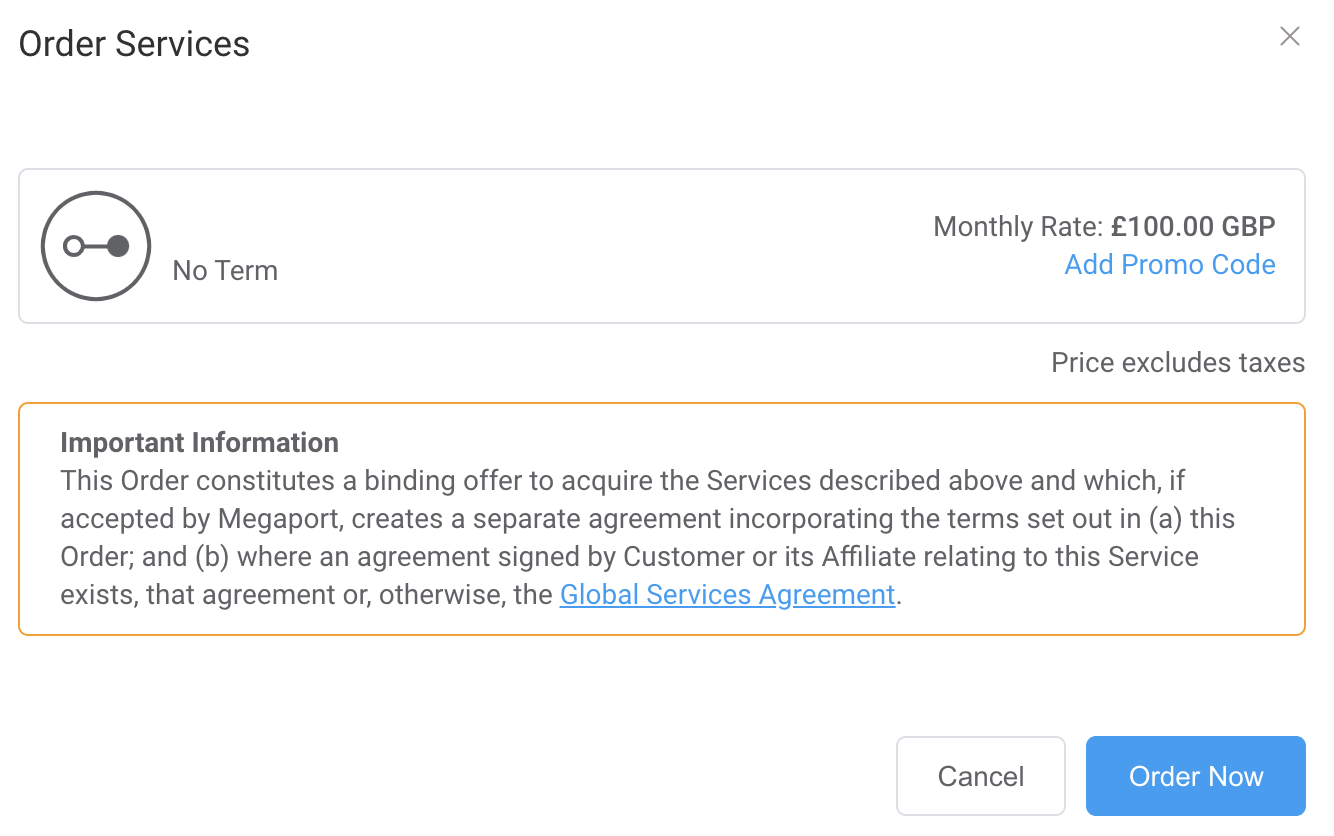The width and height of the screenshot is (1334, 836).
Task: Click the binding offer paragraph's first line
Action: [x=622, y=481]
